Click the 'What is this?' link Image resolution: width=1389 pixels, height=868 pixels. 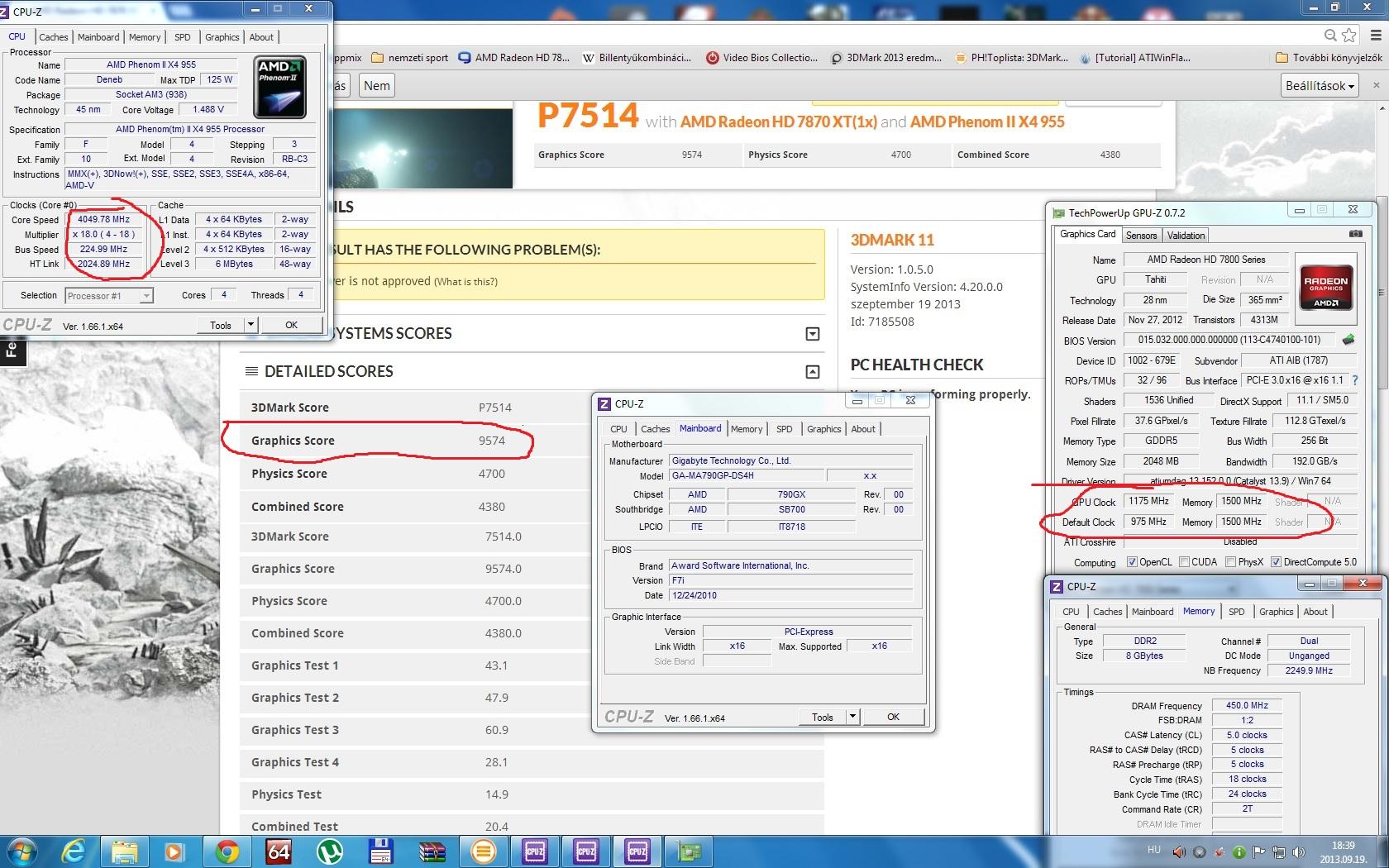[466, 281]
